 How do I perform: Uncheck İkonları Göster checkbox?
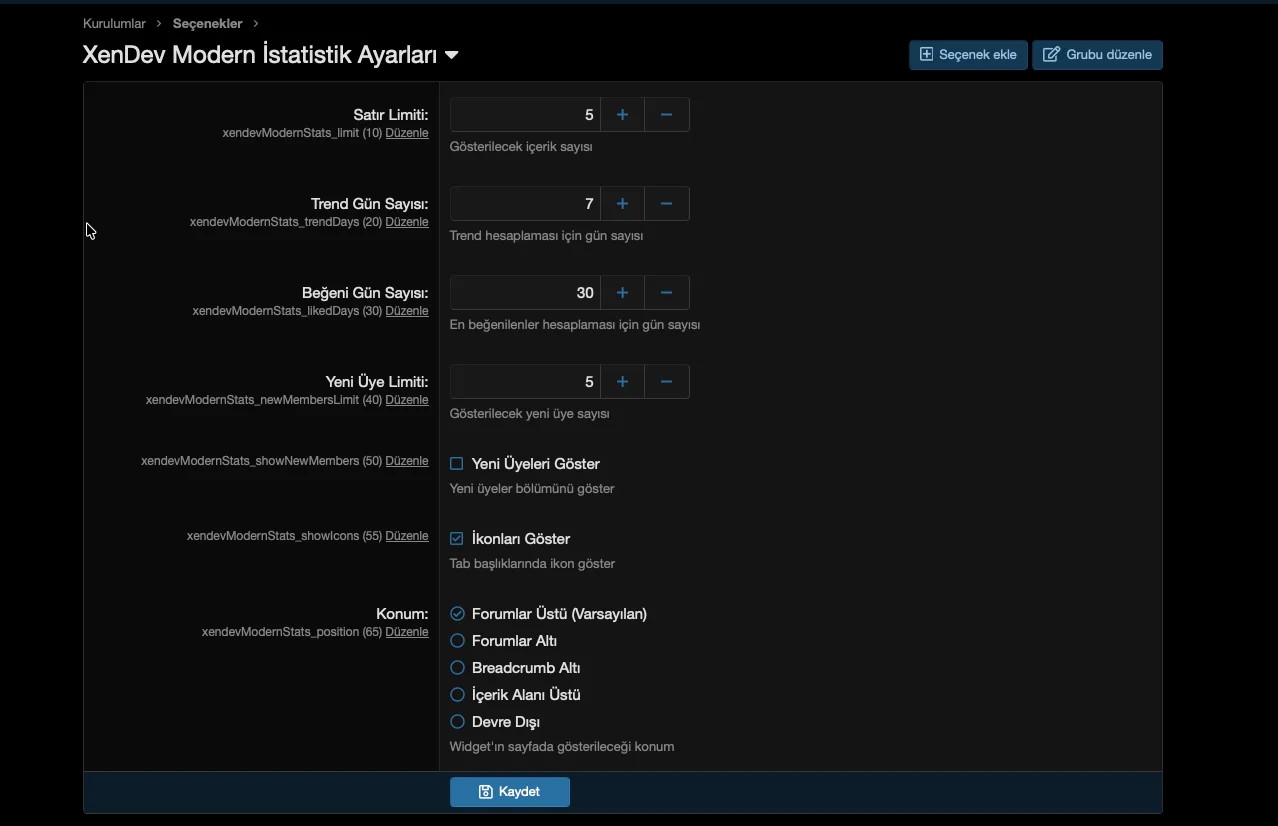tap(457, 539)
